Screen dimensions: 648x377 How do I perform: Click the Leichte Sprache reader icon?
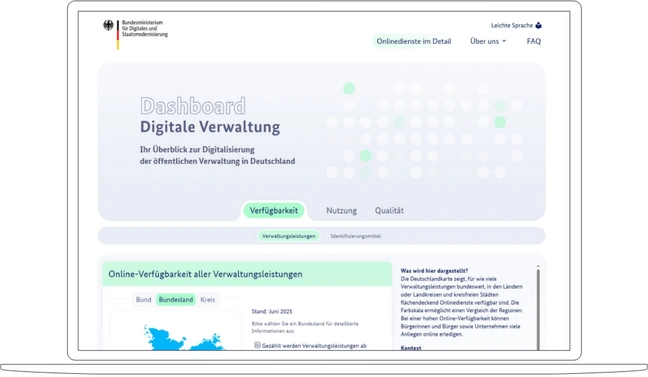[x=538, y=26]
